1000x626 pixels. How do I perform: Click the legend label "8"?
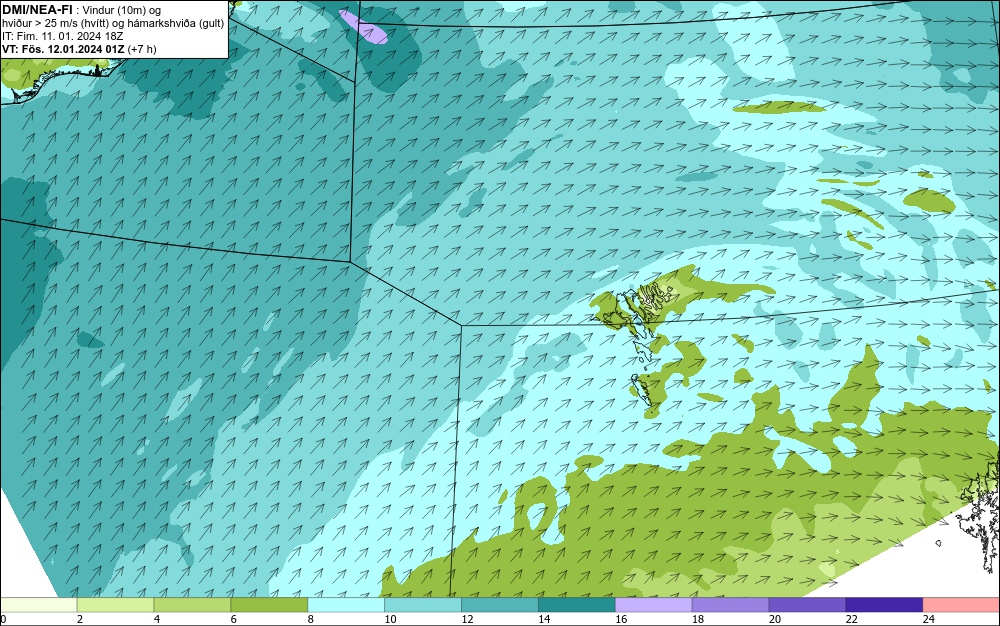(x=311, y=619)
